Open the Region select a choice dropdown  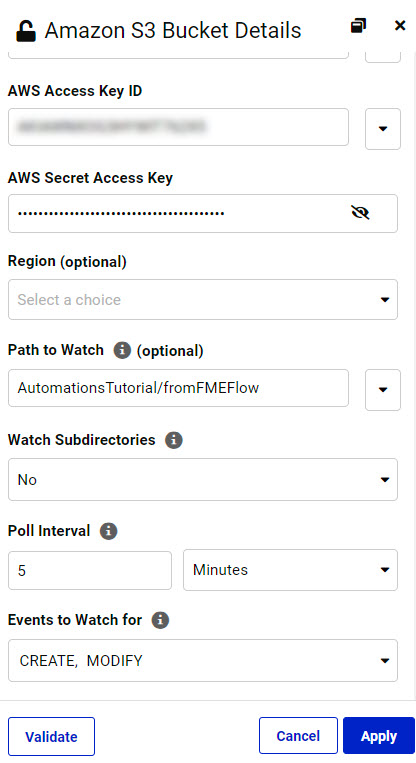point(203,299)
